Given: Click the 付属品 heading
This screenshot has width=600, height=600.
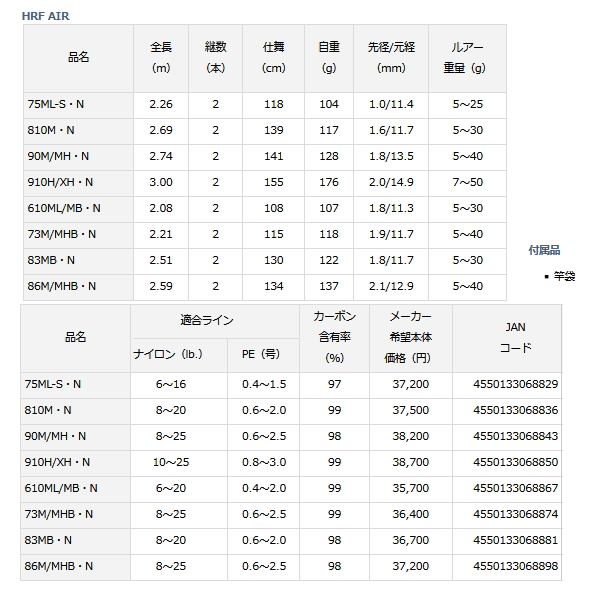Looking at the screenshot, I should click(544, 250).
